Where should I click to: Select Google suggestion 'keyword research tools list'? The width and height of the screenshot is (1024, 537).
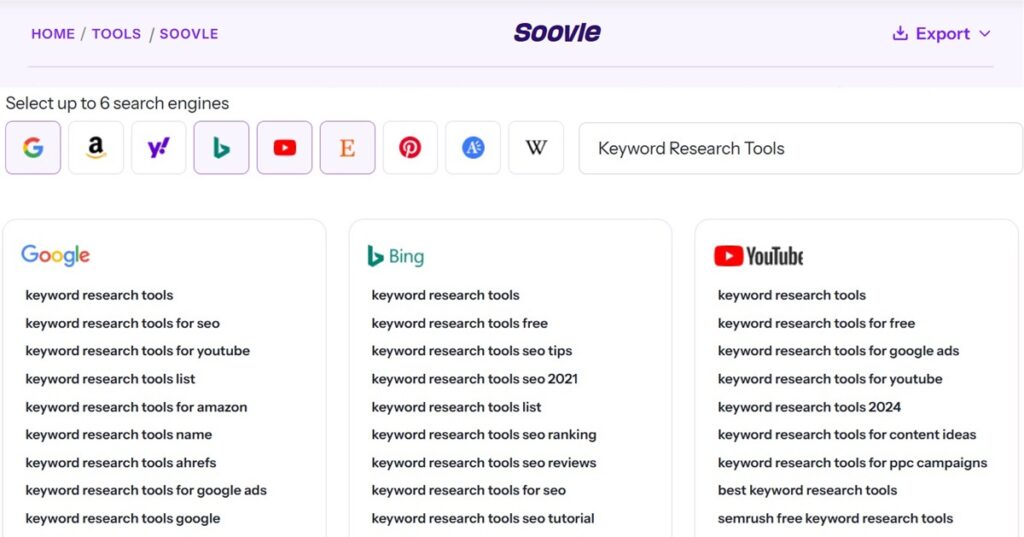[110, 379]
